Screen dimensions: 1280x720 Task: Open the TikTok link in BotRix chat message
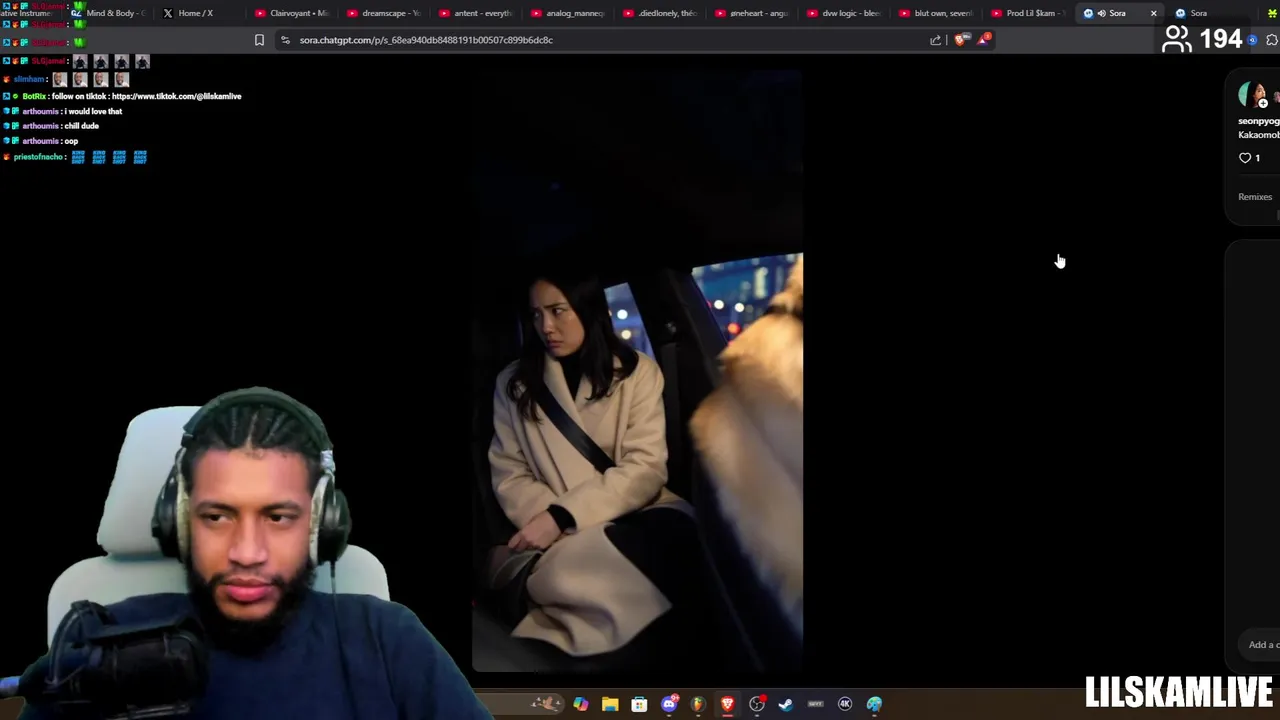coord(177,96)
